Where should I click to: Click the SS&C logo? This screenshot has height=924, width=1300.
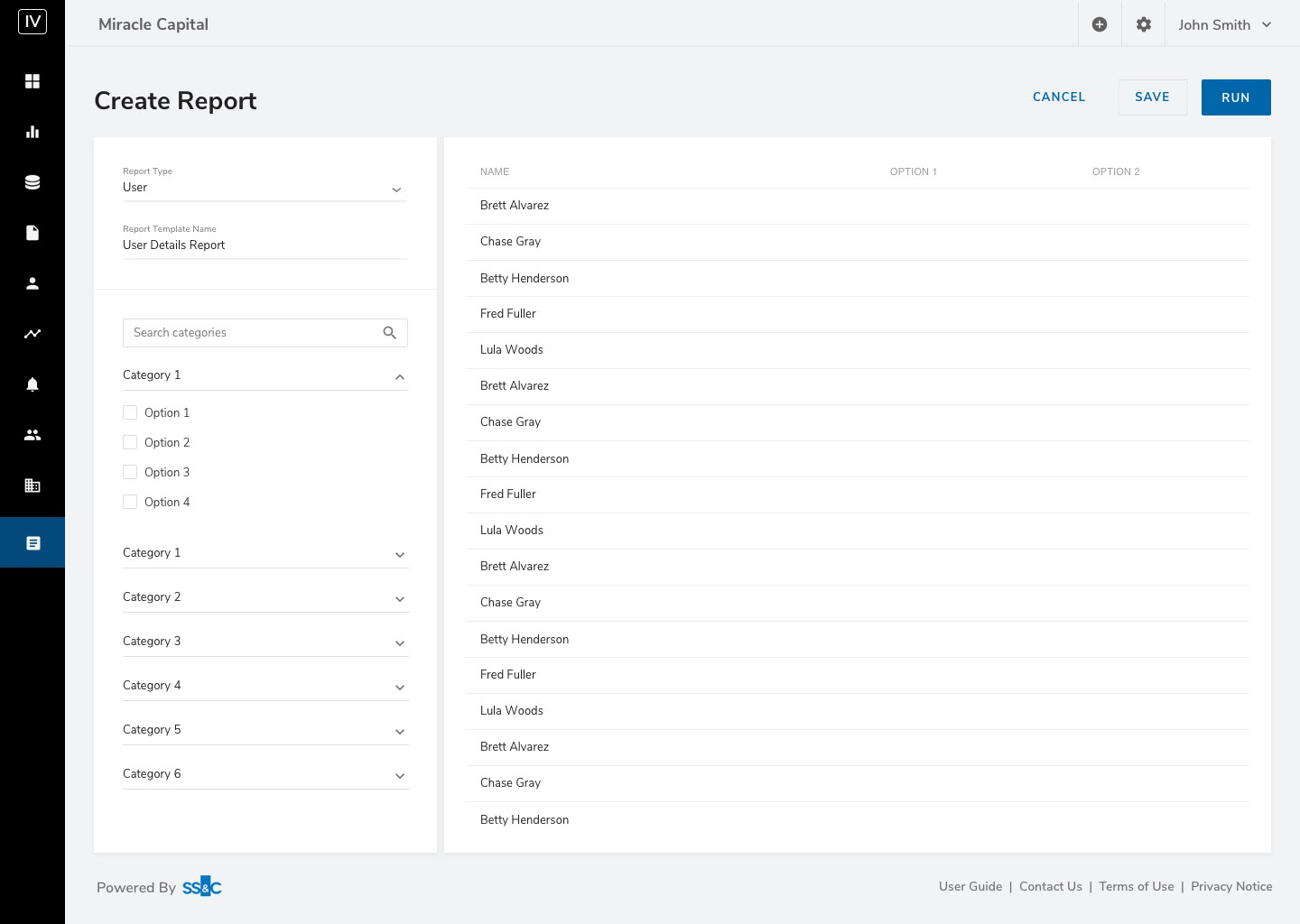(202, 887)
